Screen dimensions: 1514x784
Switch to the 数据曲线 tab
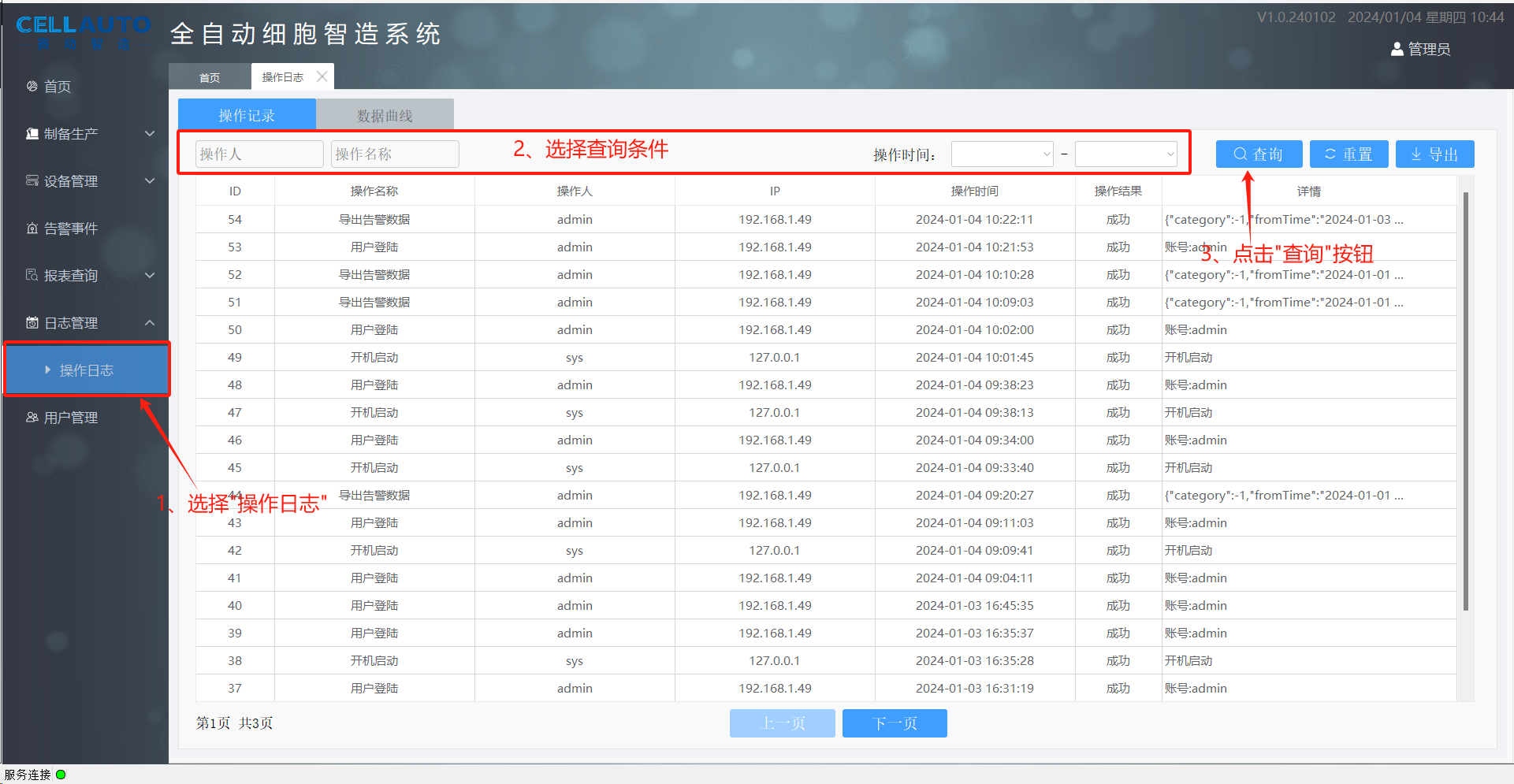click(x=385, y=114)
